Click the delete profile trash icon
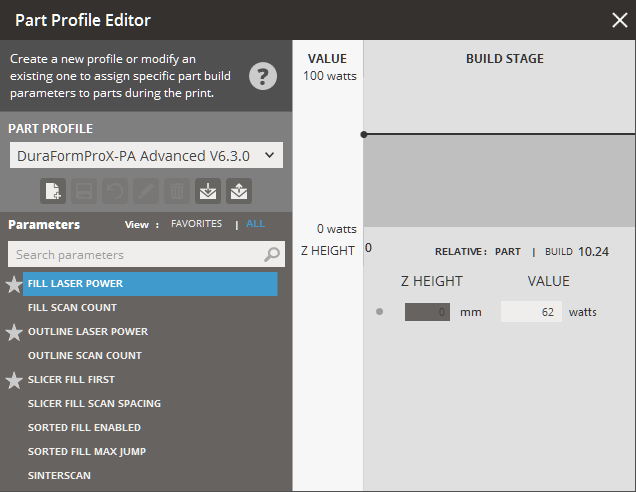Image resolution: width=636 pixels, height=492 pixels. click(x=177, y=191)
